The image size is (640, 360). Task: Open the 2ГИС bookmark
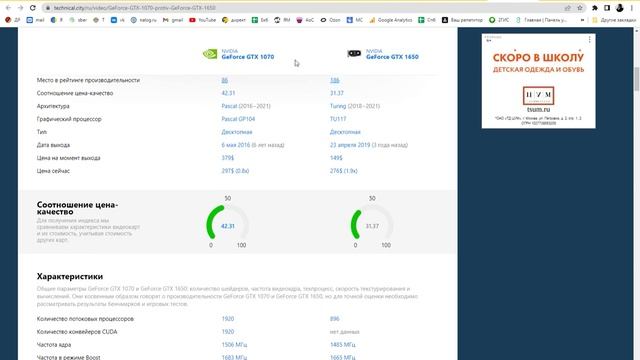point(499,20)
